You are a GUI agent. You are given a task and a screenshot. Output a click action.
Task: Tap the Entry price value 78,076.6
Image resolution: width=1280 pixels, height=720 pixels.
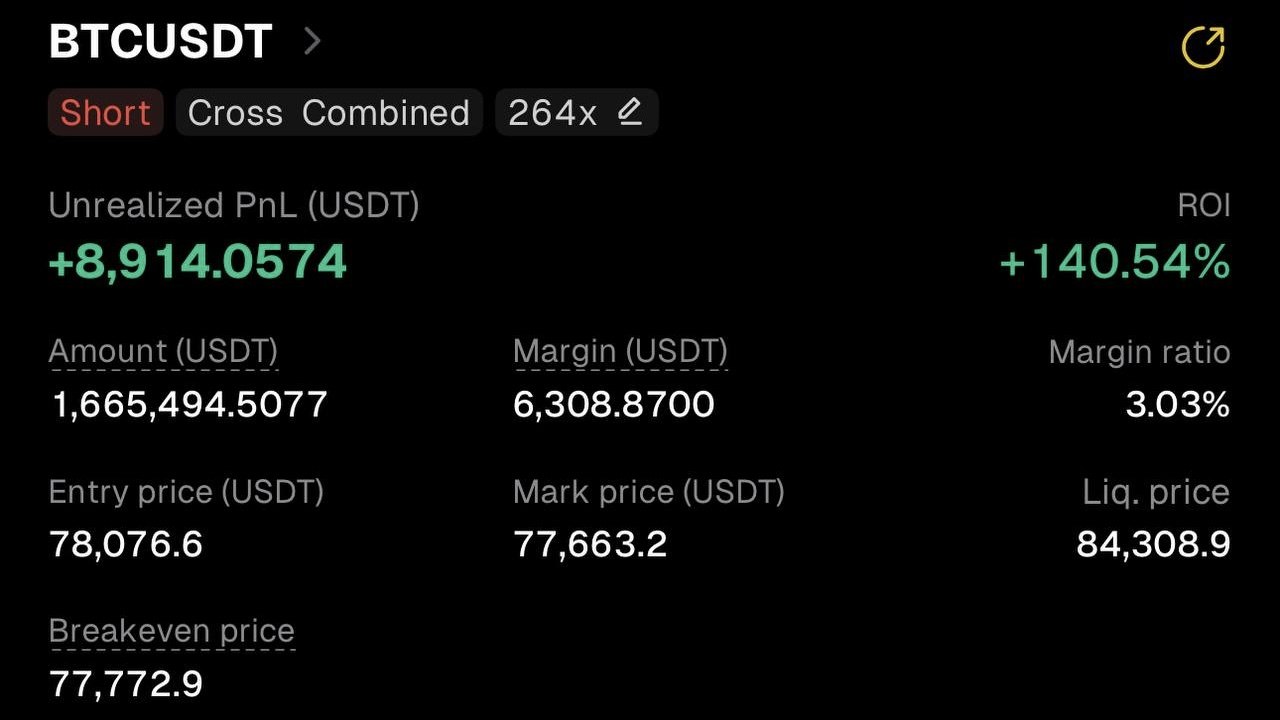(x=126, y=544)
